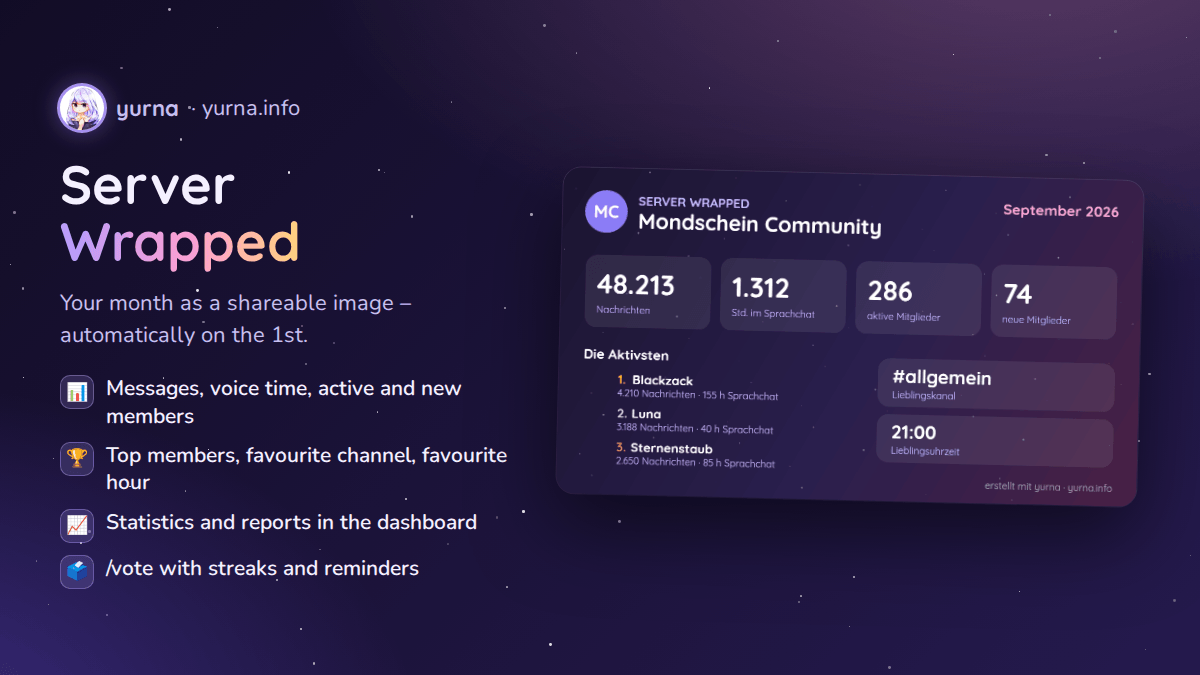Select the 48.213 Nachrichten stat card
Screen dimensions: 1200x675
coord(648,292)
